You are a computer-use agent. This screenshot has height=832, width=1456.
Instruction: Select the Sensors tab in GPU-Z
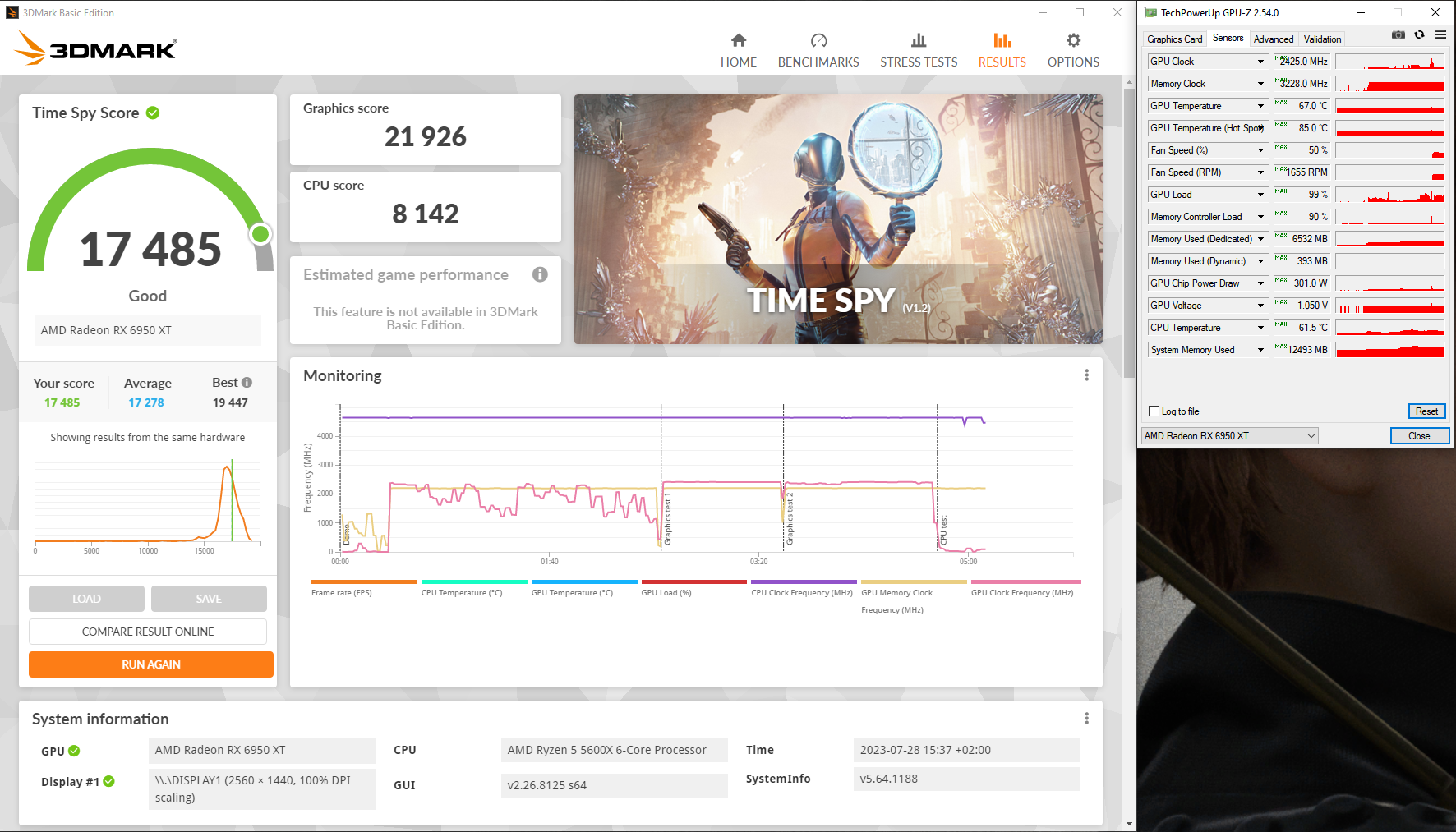tap(1228, 38)
